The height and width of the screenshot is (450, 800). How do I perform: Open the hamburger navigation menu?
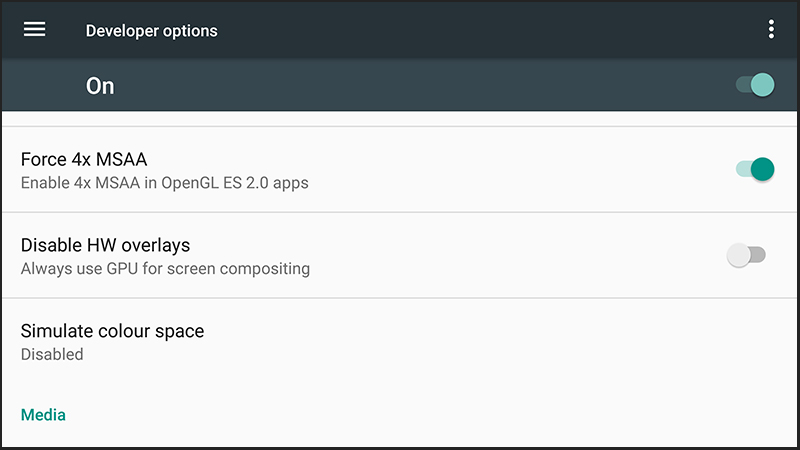[x=35, y=29]
